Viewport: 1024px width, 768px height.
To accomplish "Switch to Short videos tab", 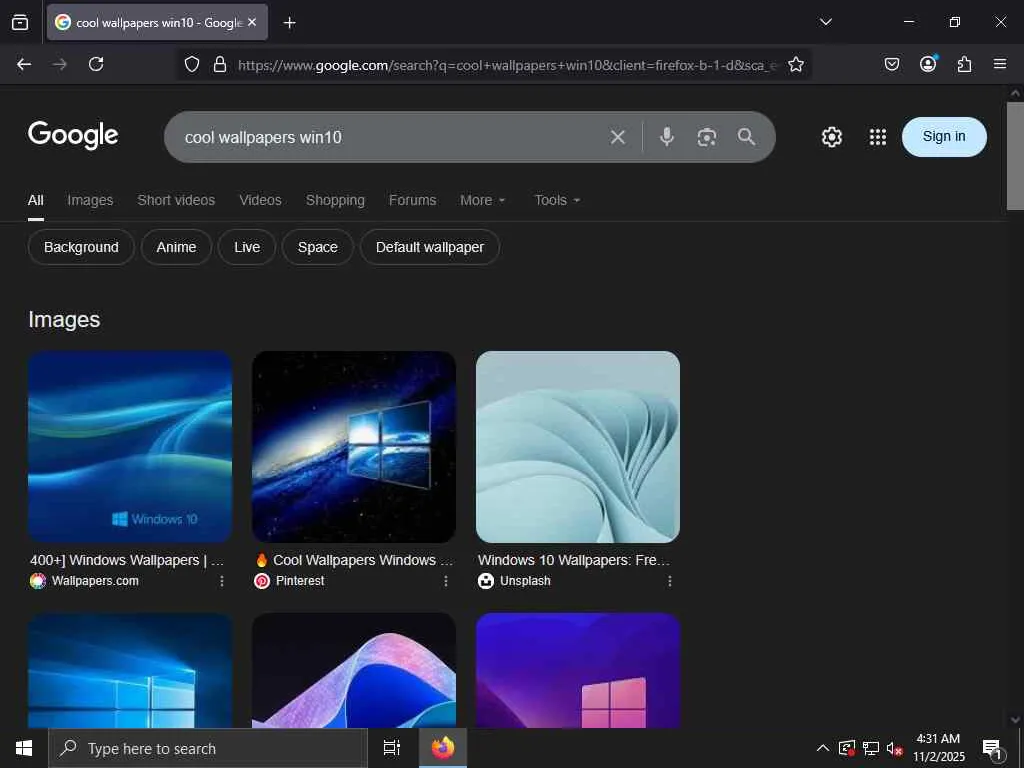I will click(176, 200).
